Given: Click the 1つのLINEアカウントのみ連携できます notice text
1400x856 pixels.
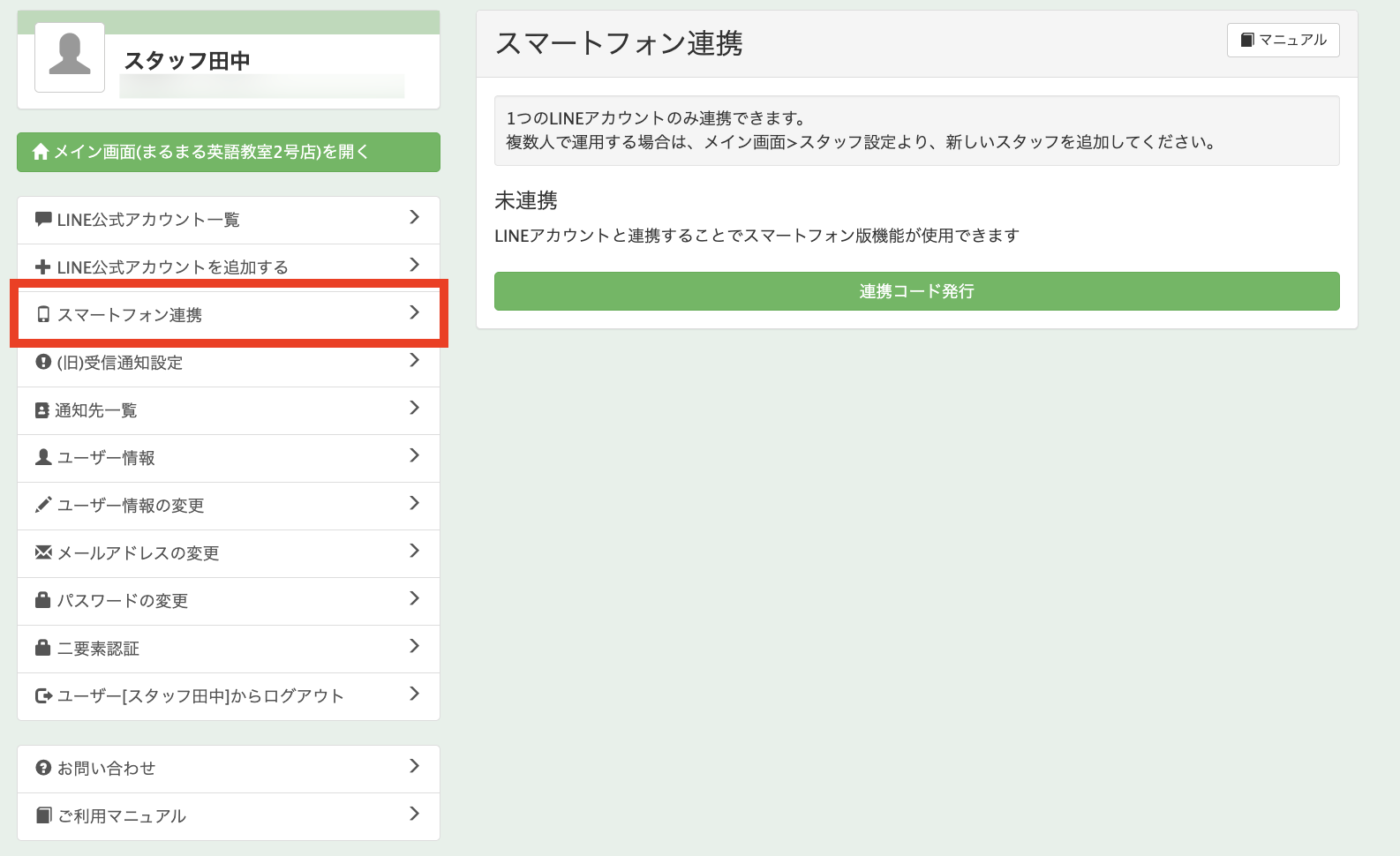Looking at the screenshot, I should tap(656, 118).
